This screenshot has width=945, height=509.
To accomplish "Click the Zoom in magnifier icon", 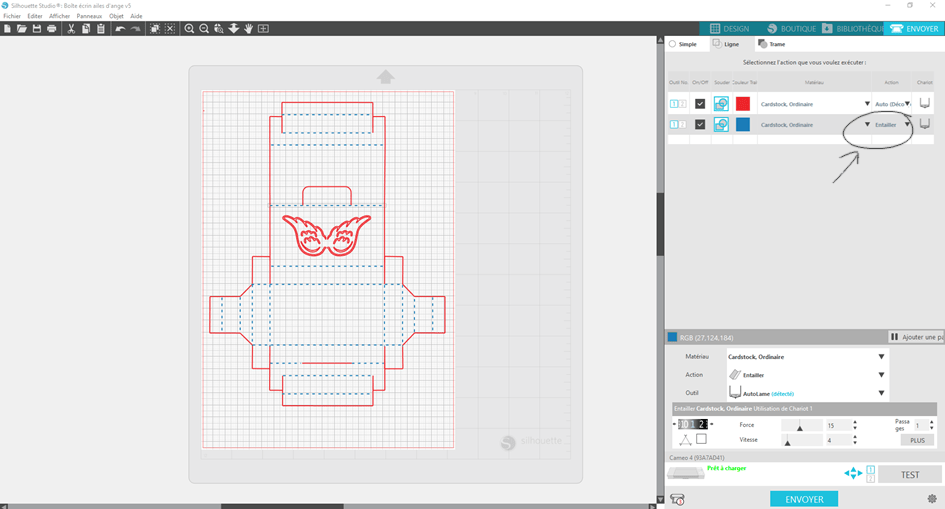I will (189, 29).
